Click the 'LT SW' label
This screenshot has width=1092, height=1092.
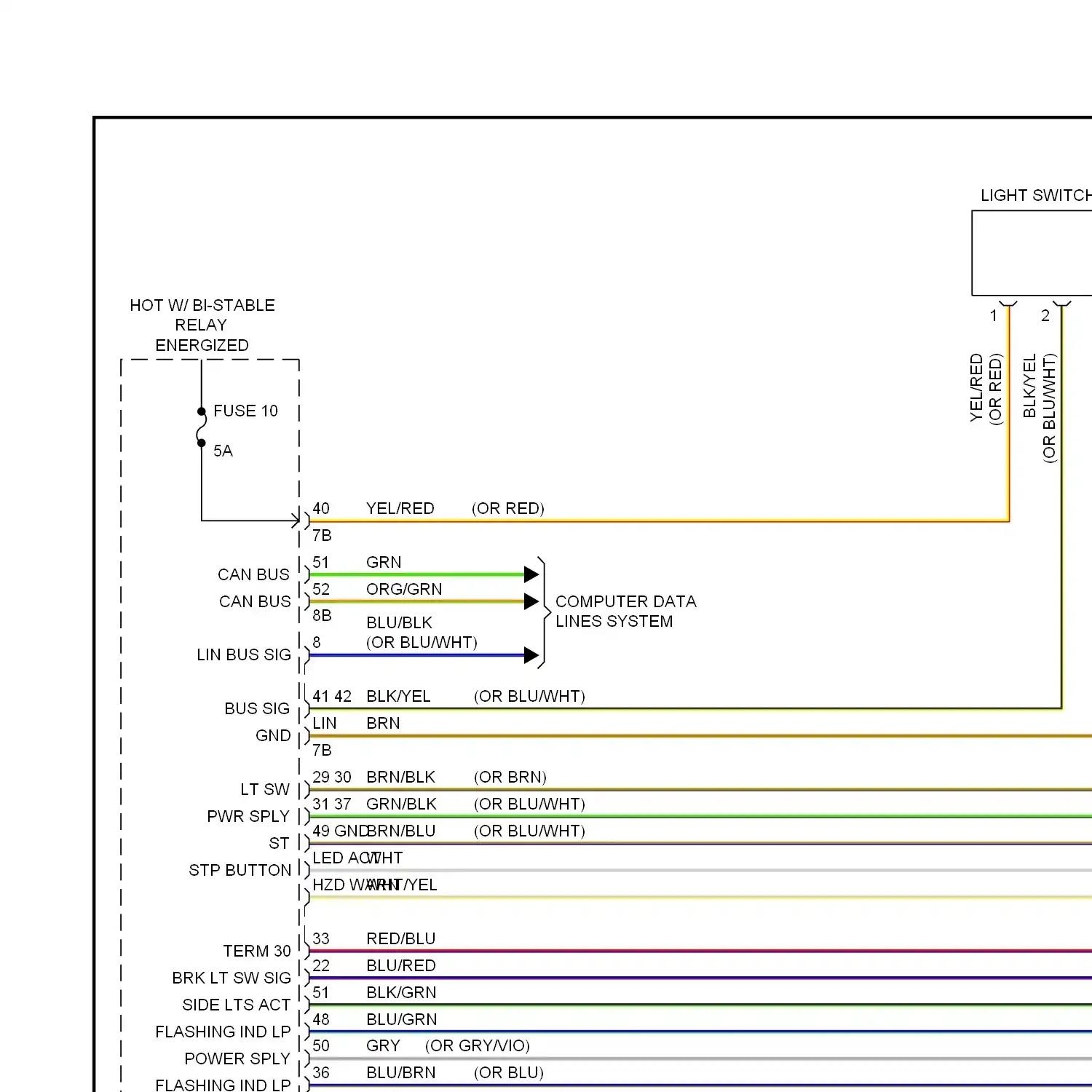click(x=265, y=789)
